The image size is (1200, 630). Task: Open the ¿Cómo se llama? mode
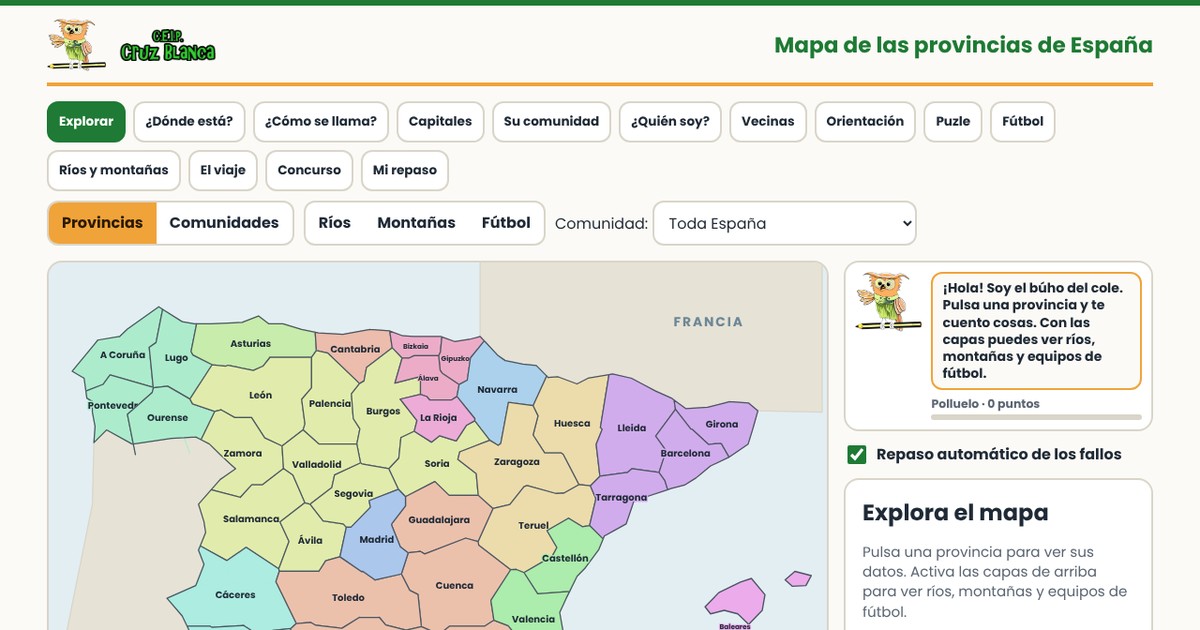pos(321,121)
